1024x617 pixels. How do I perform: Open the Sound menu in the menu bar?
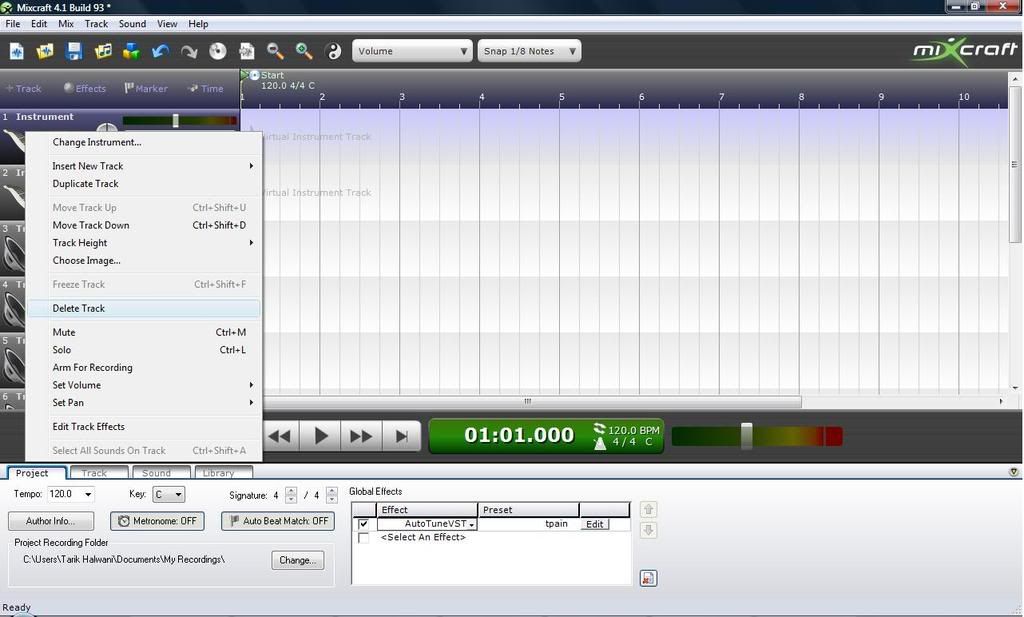132,24
